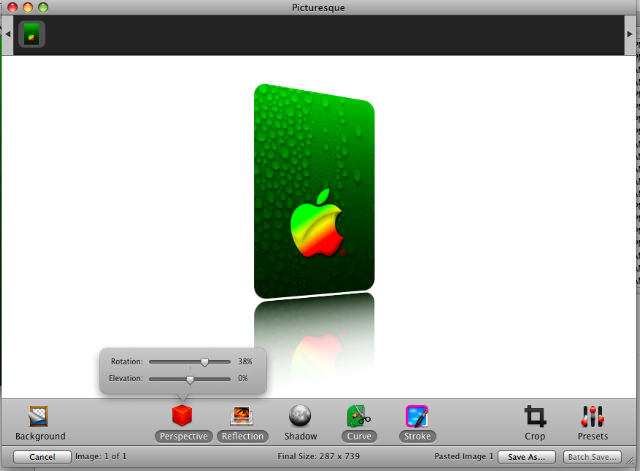Viewport: 640px width, 471px height.
Task: Click the Stroke pen icon
Action: click(x=417, y=416)
